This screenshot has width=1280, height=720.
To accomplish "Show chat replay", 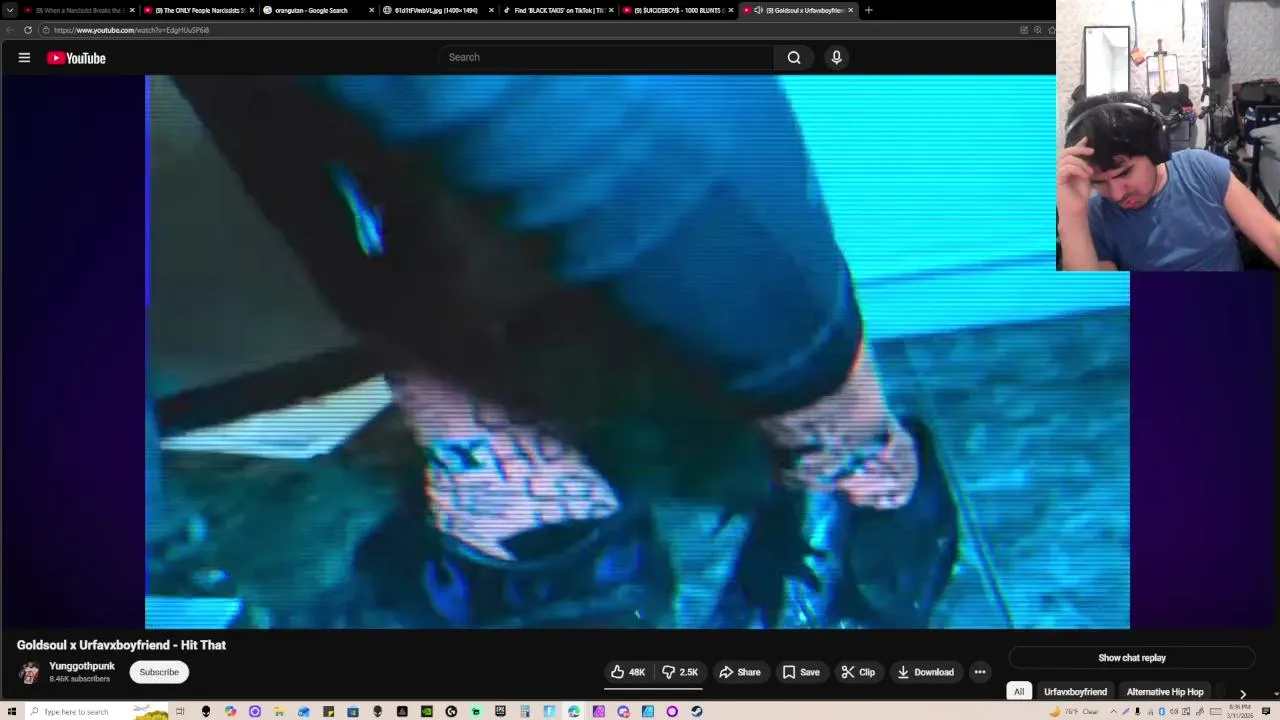I will click(x=1132, y=658).
